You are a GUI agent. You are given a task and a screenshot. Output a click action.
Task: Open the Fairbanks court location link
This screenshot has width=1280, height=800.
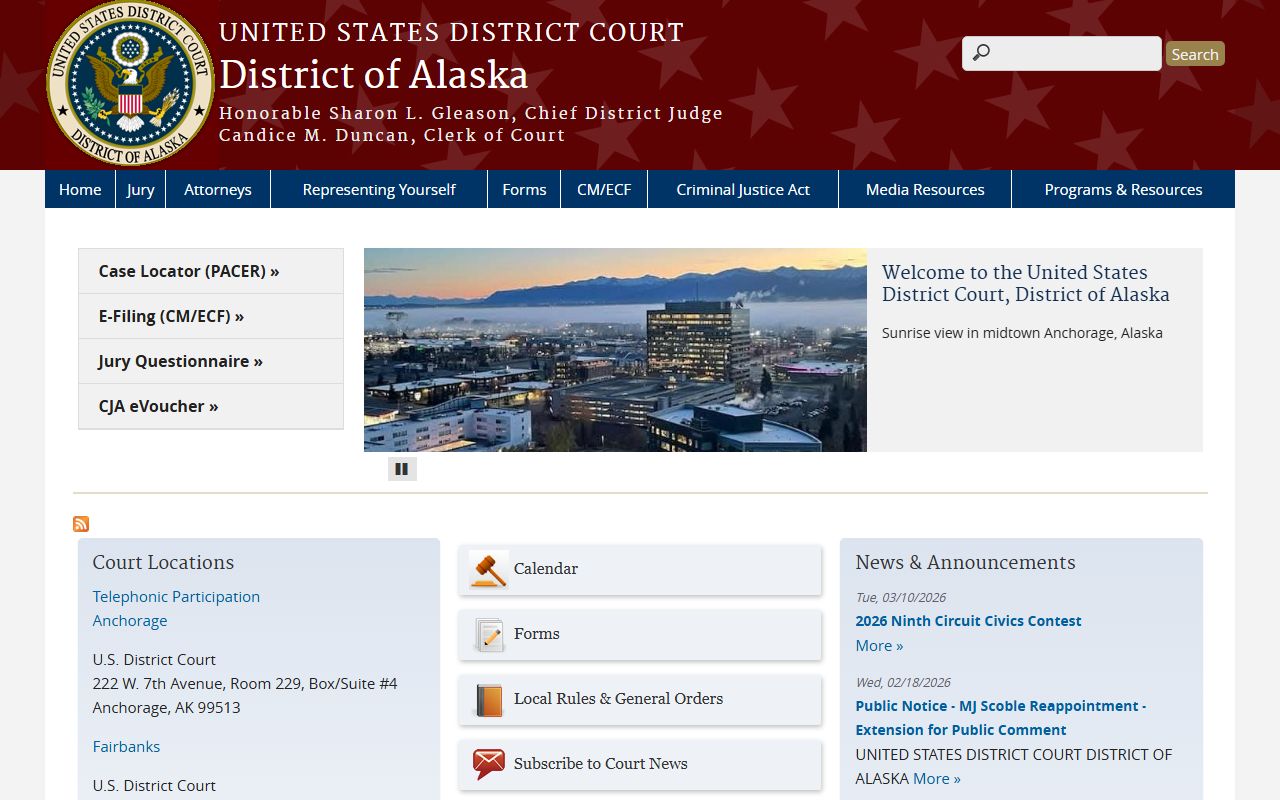click(x=126, y=747)
